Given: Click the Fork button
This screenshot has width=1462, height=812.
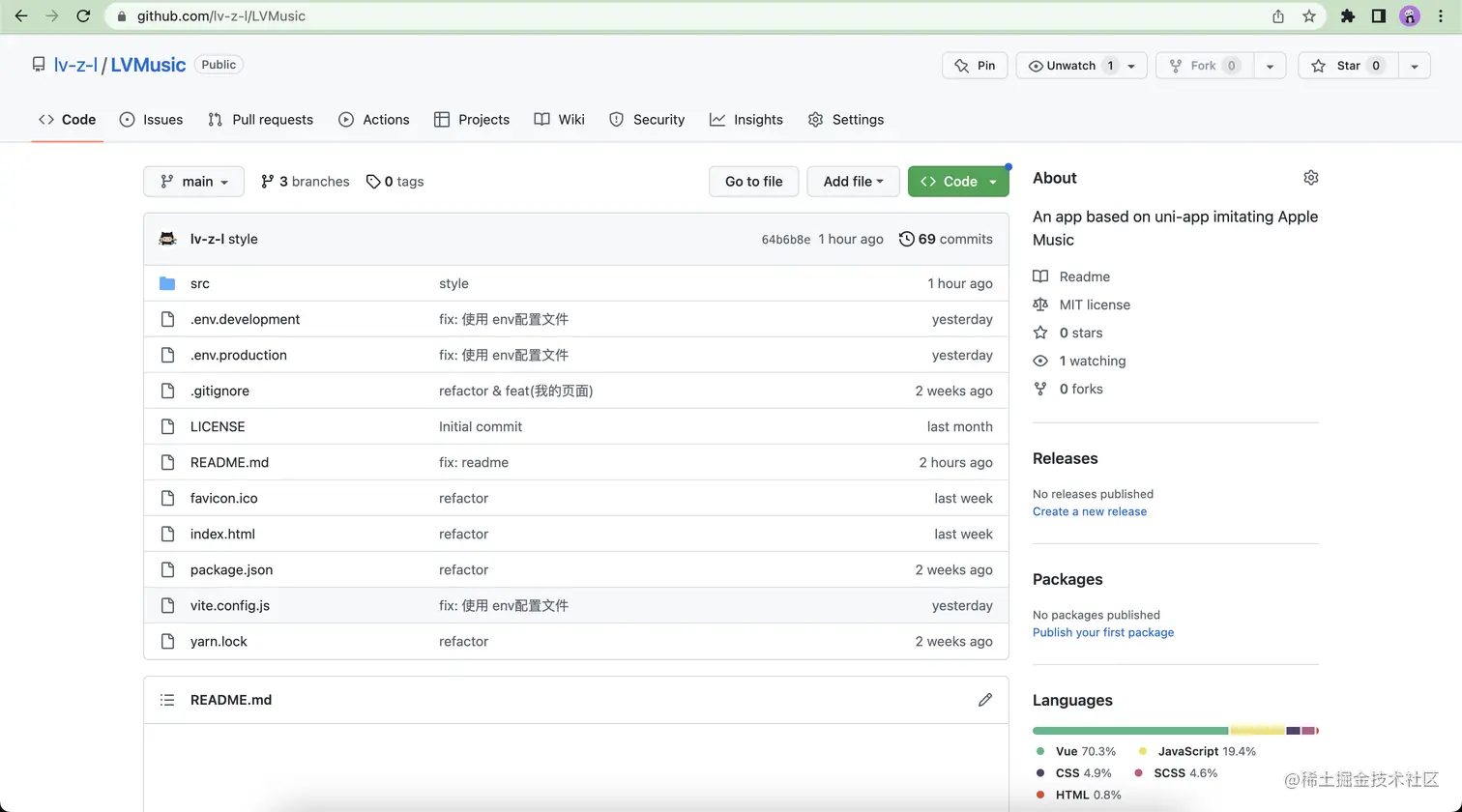Looking at the screenshot, I should click(x=1204, y=66).
